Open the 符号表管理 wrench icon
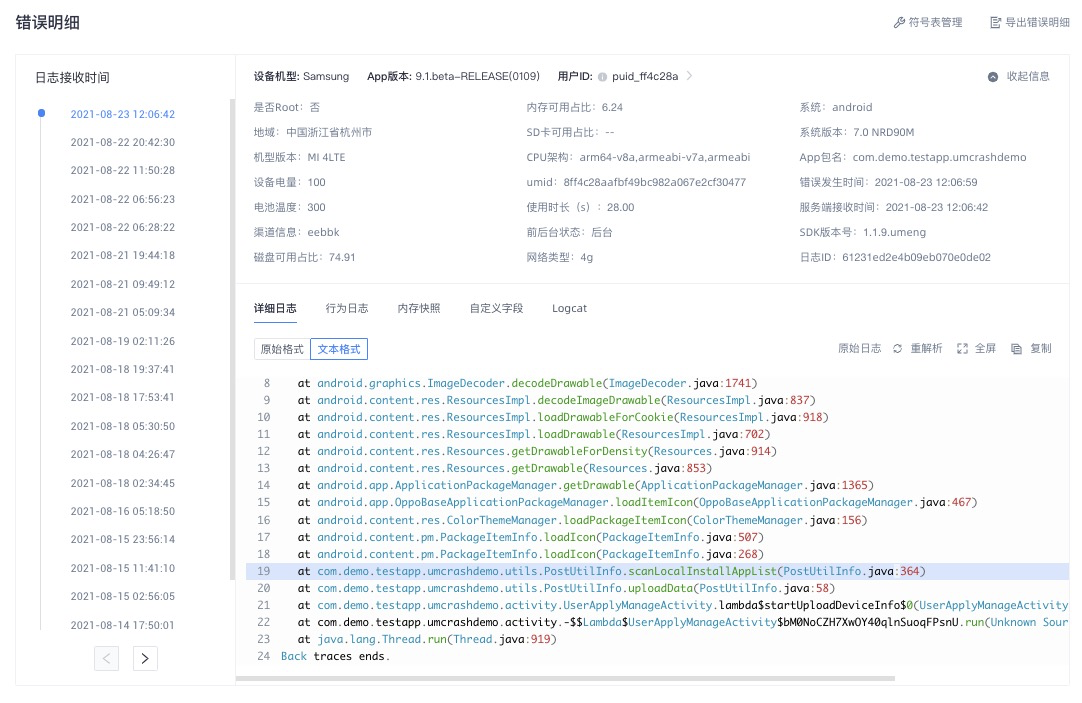The image size is (1082, 703). [899, 23]
